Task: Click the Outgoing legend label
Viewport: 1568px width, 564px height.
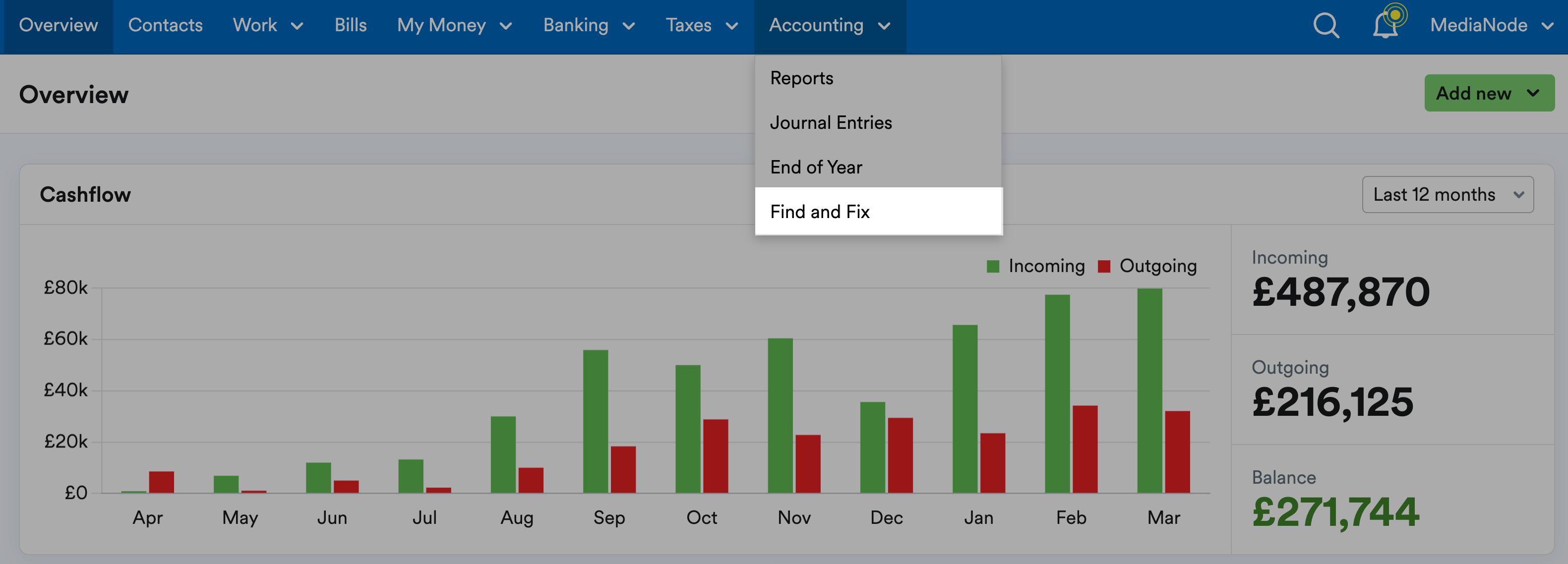Action: click(1158, 266)
